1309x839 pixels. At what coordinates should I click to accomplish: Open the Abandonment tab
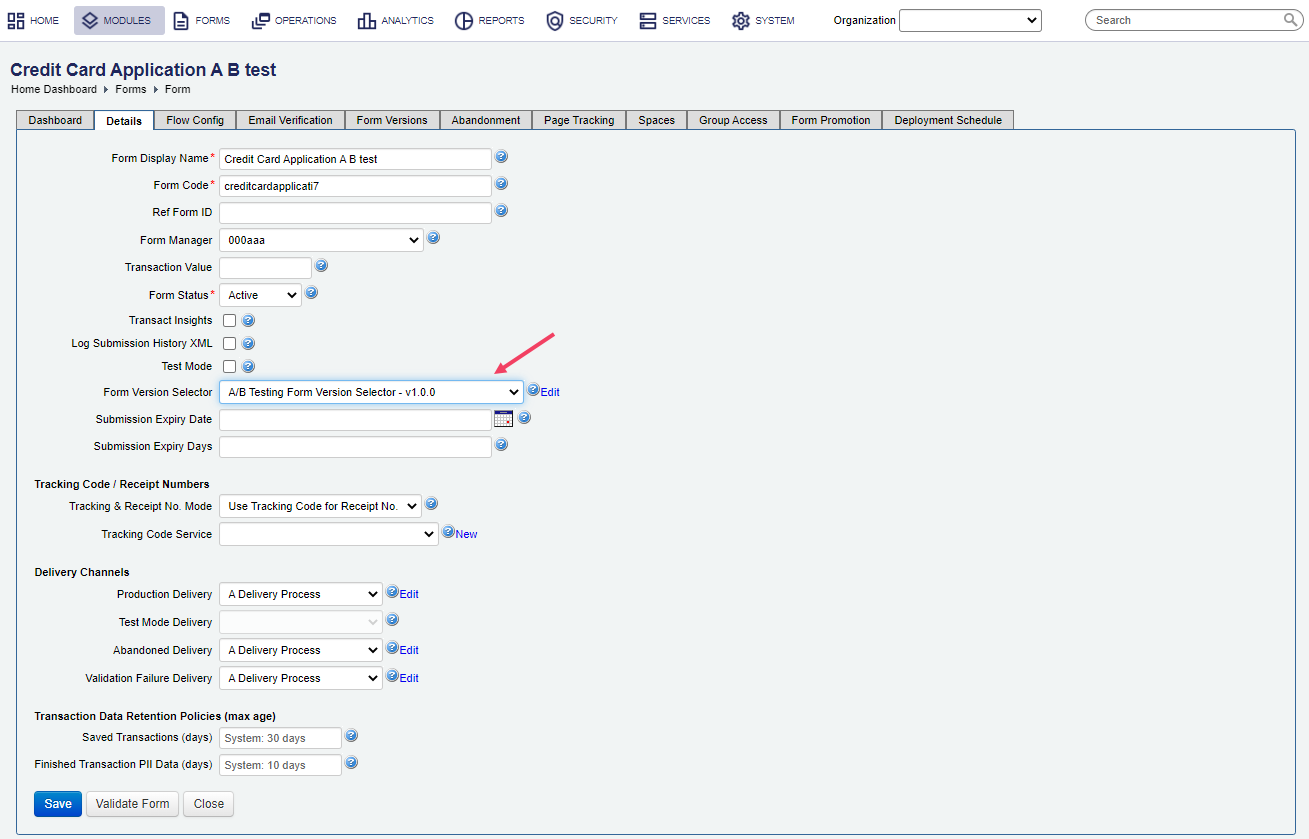[x=485, y=119]
